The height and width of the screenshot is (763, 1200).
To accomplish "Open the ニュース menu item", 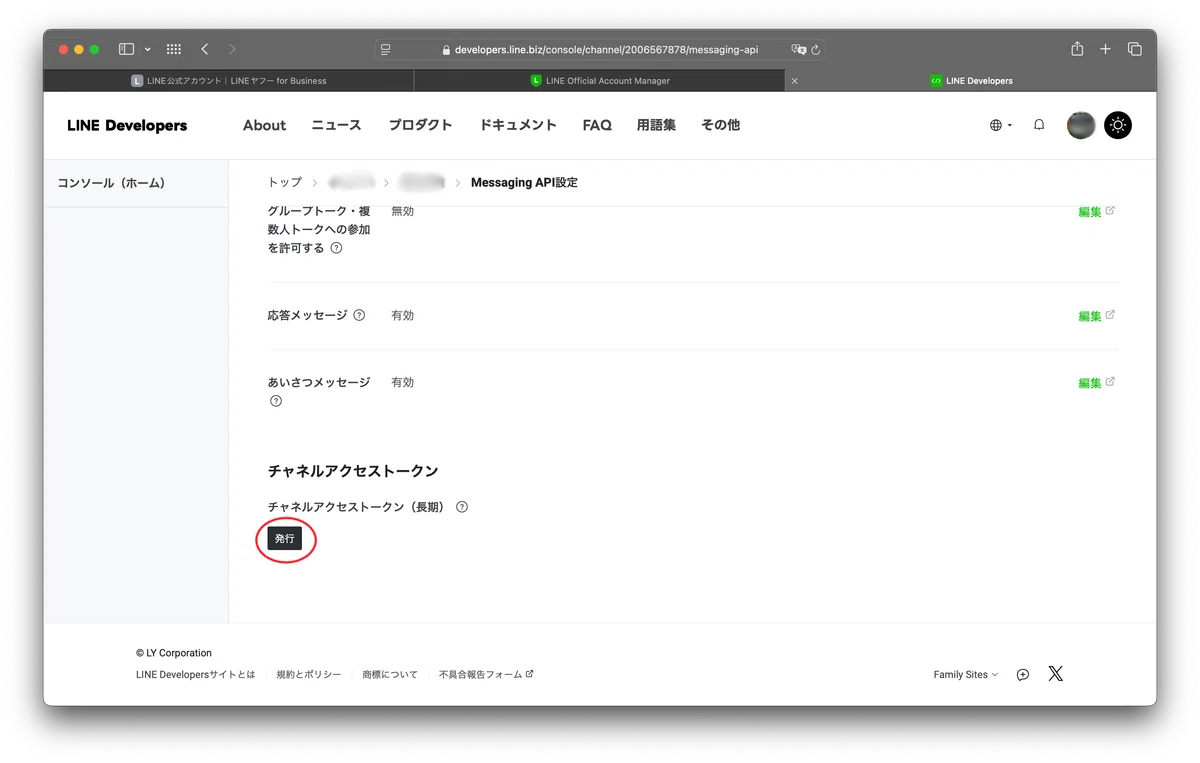I will (x=336, y=125).
